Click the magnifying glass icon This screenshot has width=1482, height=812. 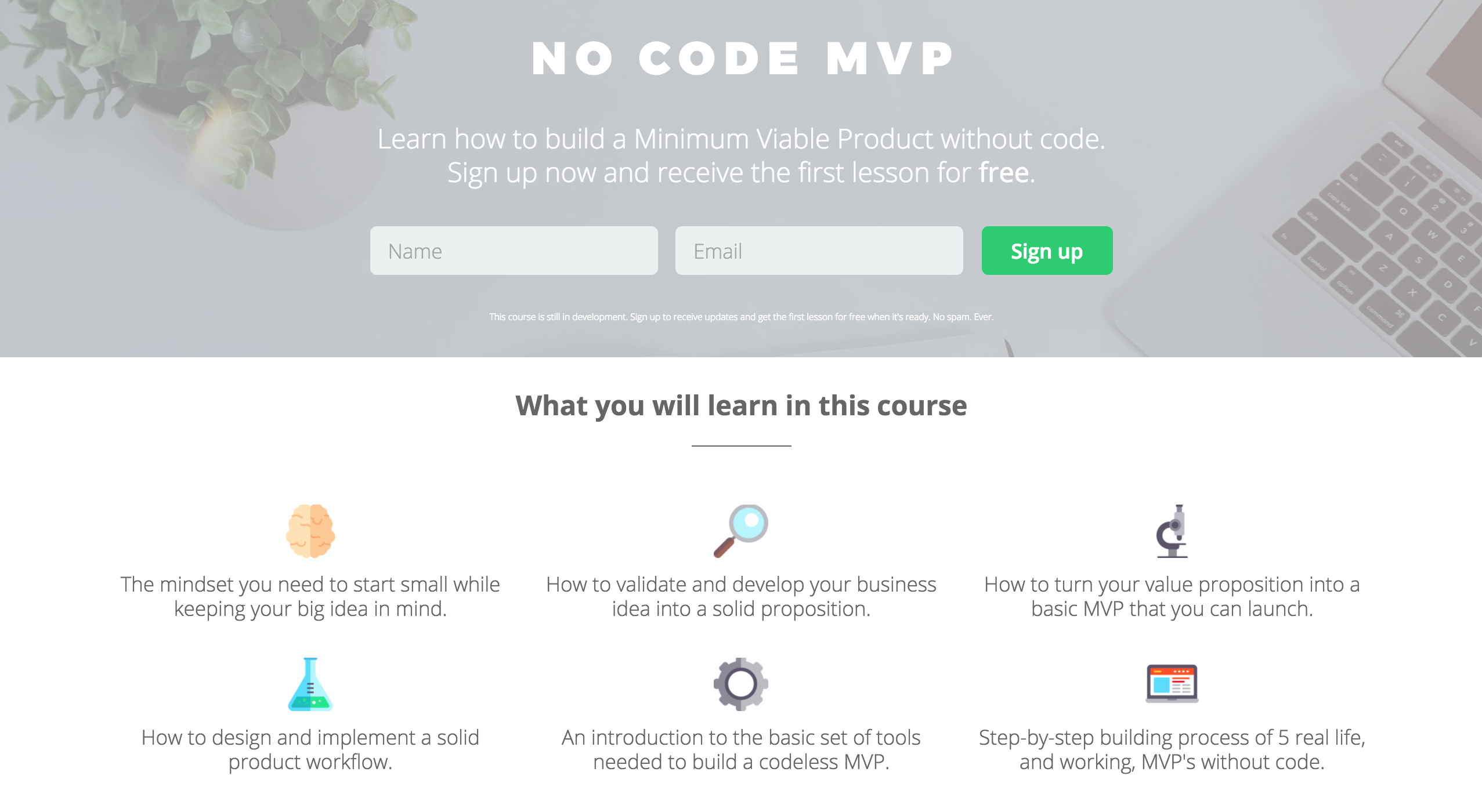741,531
